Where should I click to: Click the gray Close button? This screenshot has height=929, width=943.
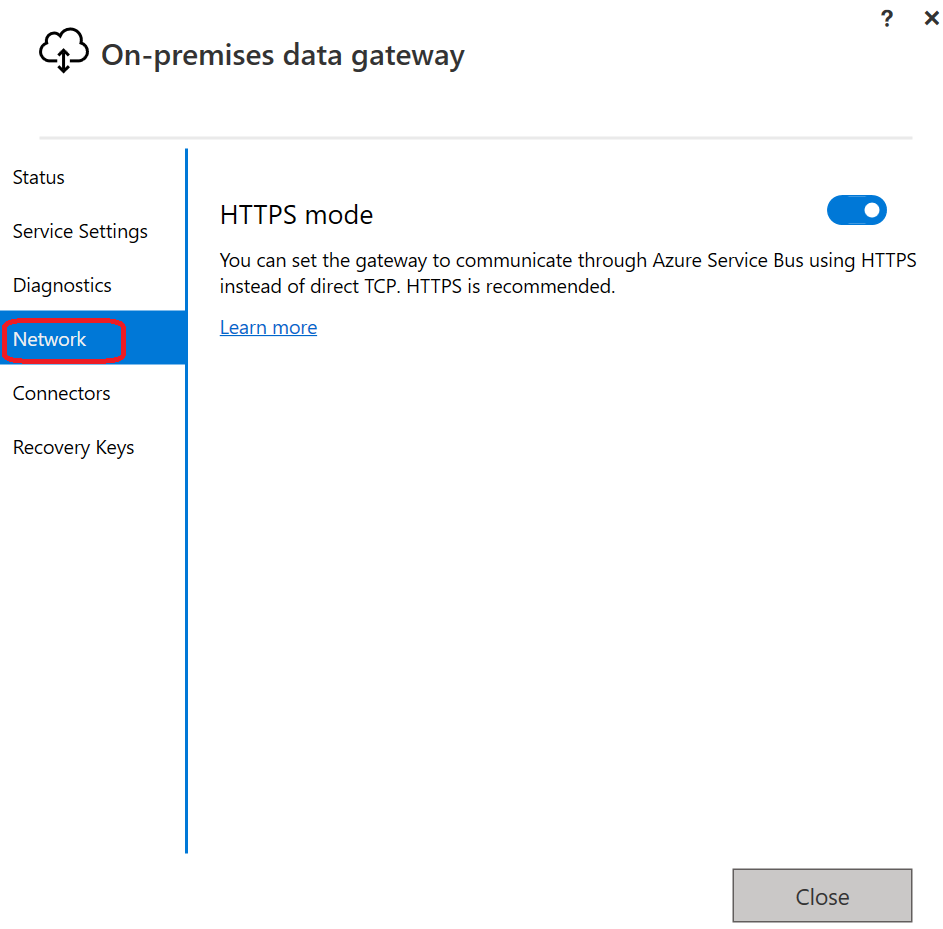[822, 895]
